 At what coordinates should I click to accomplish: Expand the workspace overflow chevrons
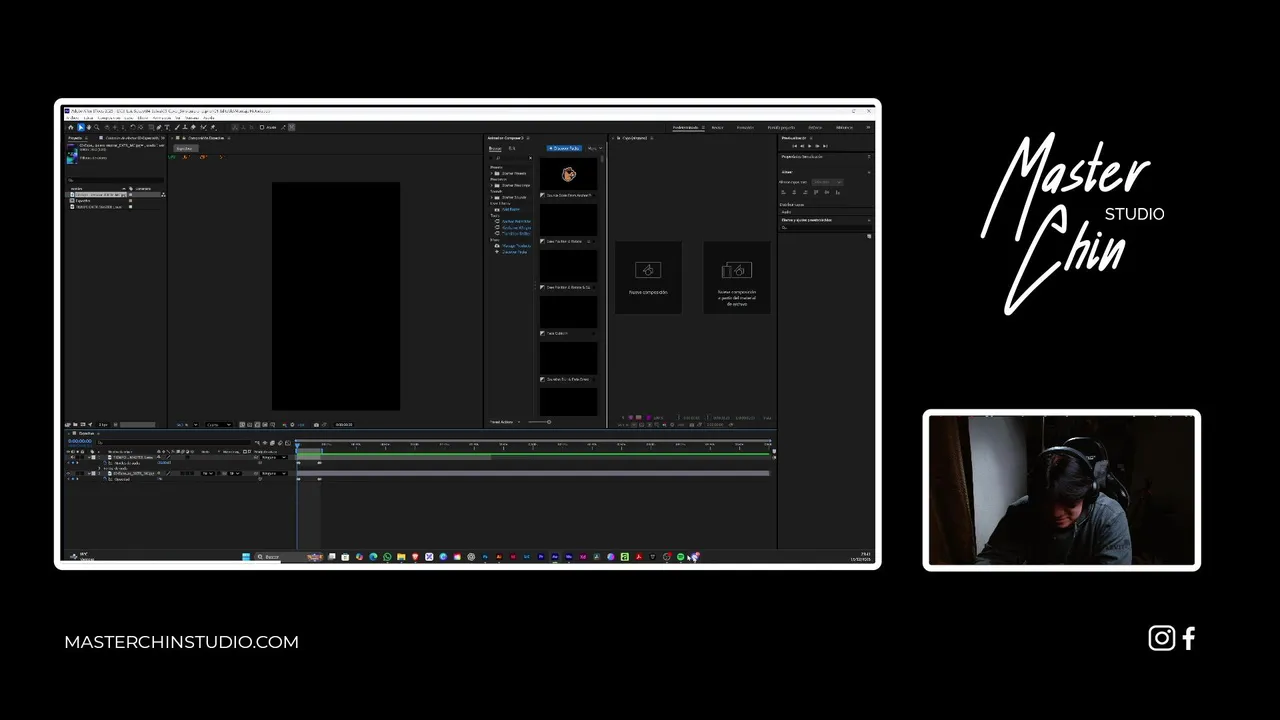point(868,127)
